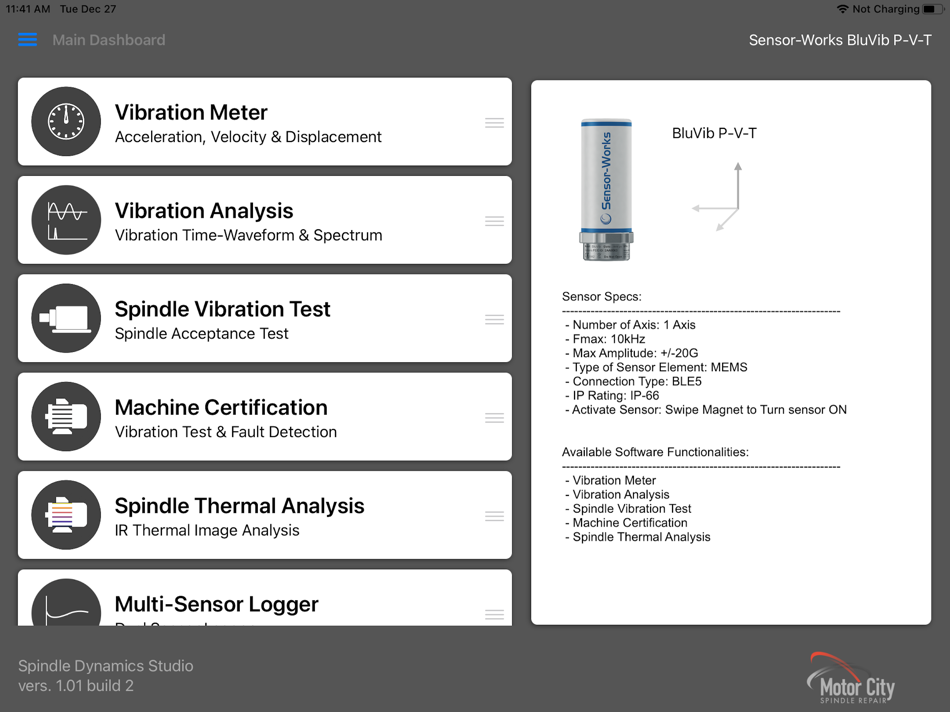Click 'Machine Certification' in functionalities list
The height and width of the screenshot is (712, 950).
tap(626, 522)
